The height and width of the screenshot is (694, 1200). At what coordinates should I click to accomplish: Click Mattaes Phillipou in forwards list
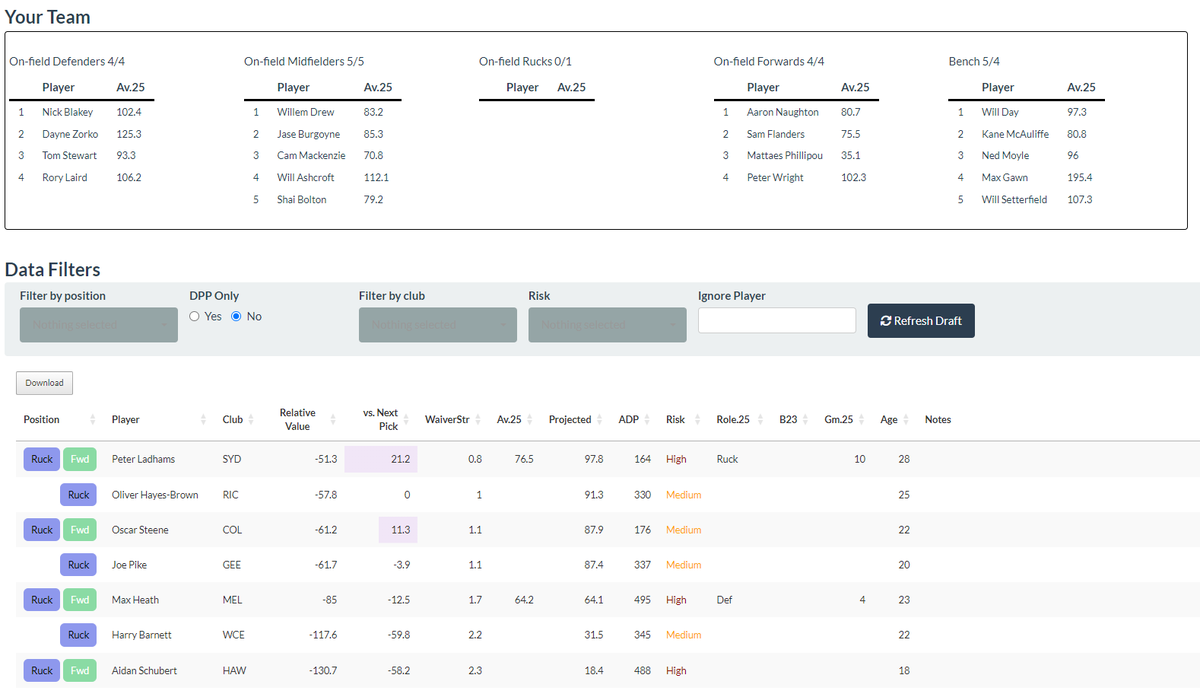click(785, 155)
